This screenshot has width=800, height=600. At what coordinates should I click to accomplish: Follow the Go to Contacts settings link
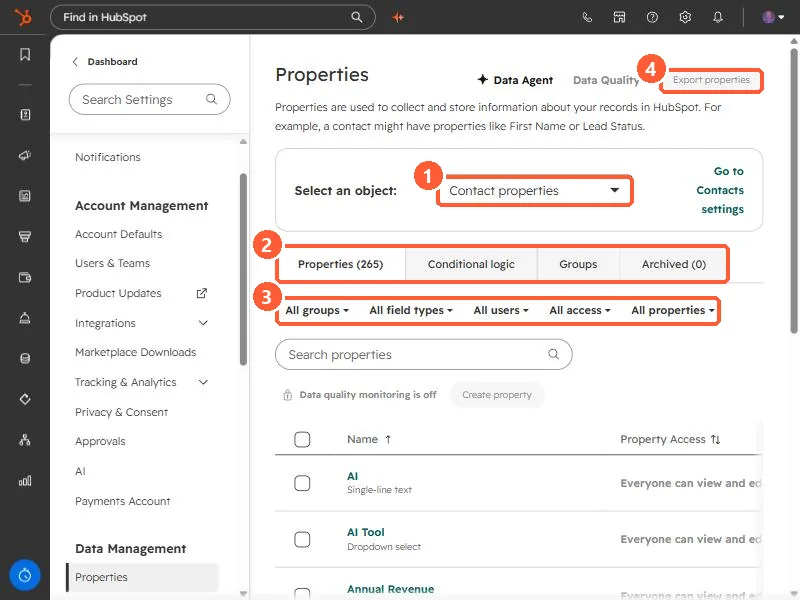coord(720,190)
